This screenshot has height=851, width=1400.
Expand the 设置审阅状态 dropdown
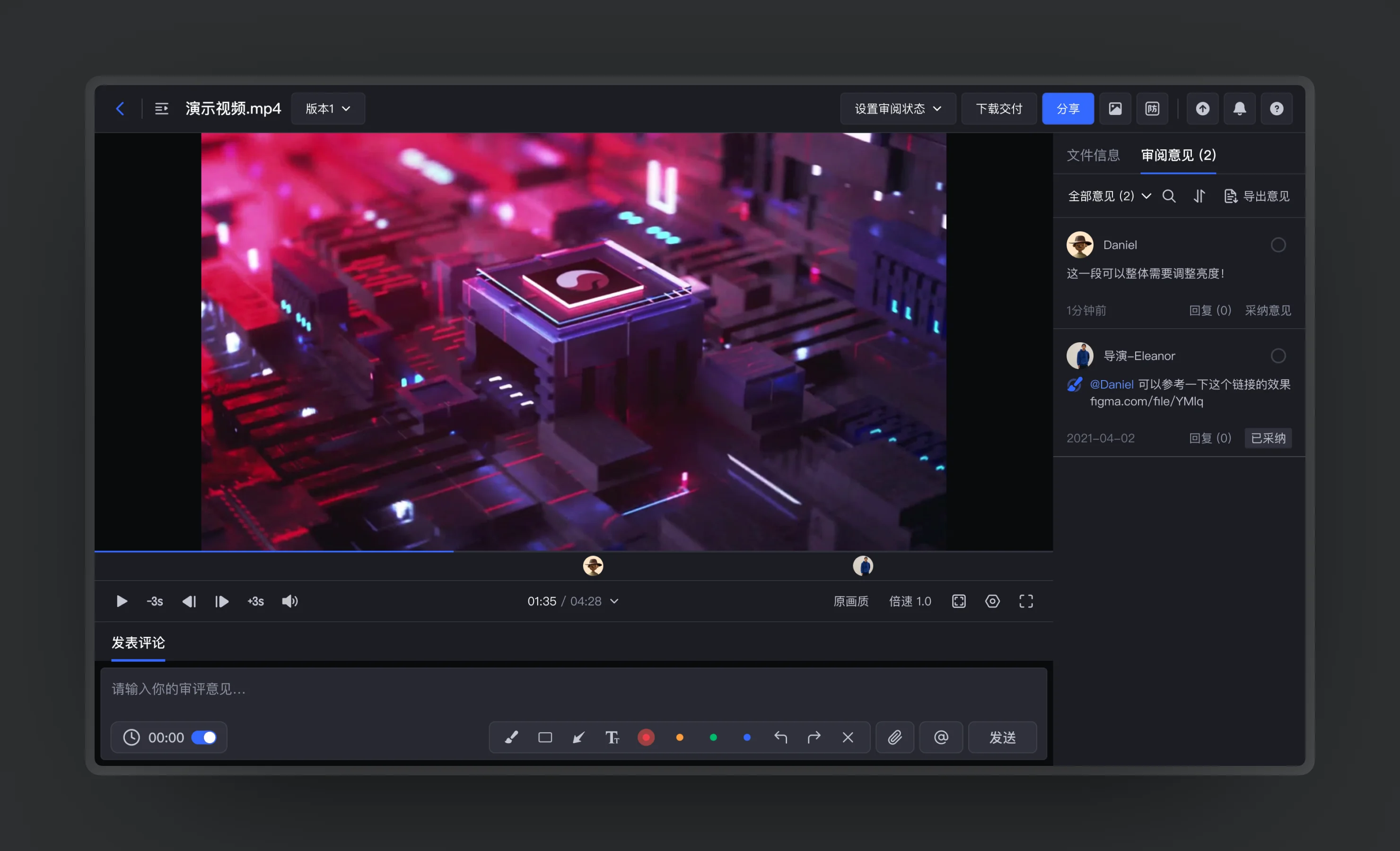pos(898,109)
